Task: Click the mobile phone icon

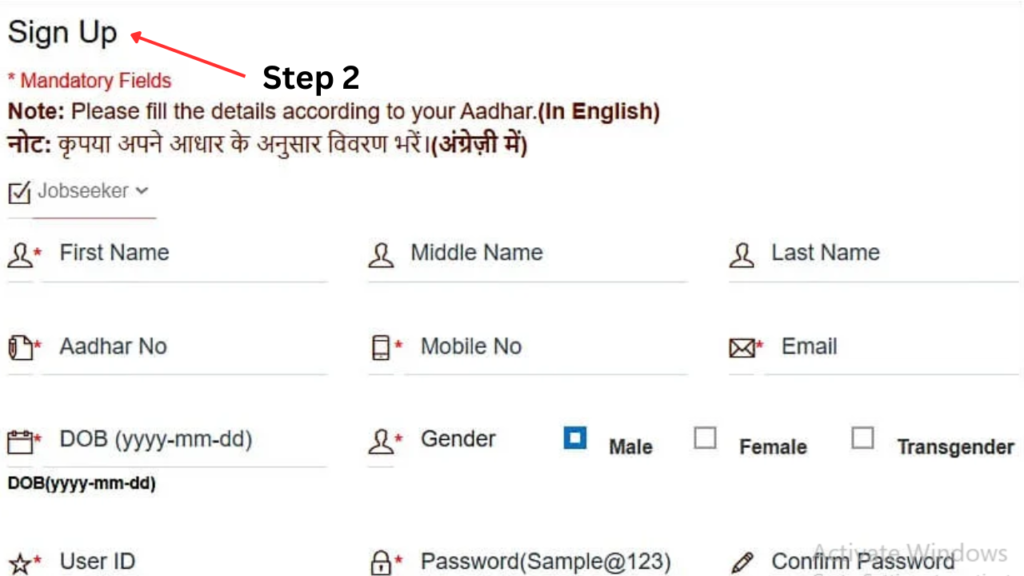Action: 381,348
